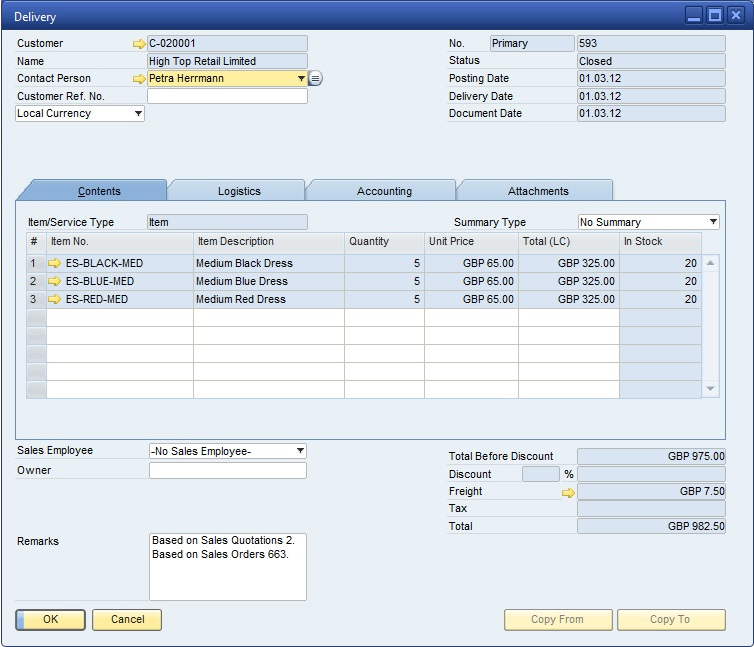This screenshot has width=754, height=647.
Task: Open link arrow for ES-BLUE-MED item
Action: [55, 282]
